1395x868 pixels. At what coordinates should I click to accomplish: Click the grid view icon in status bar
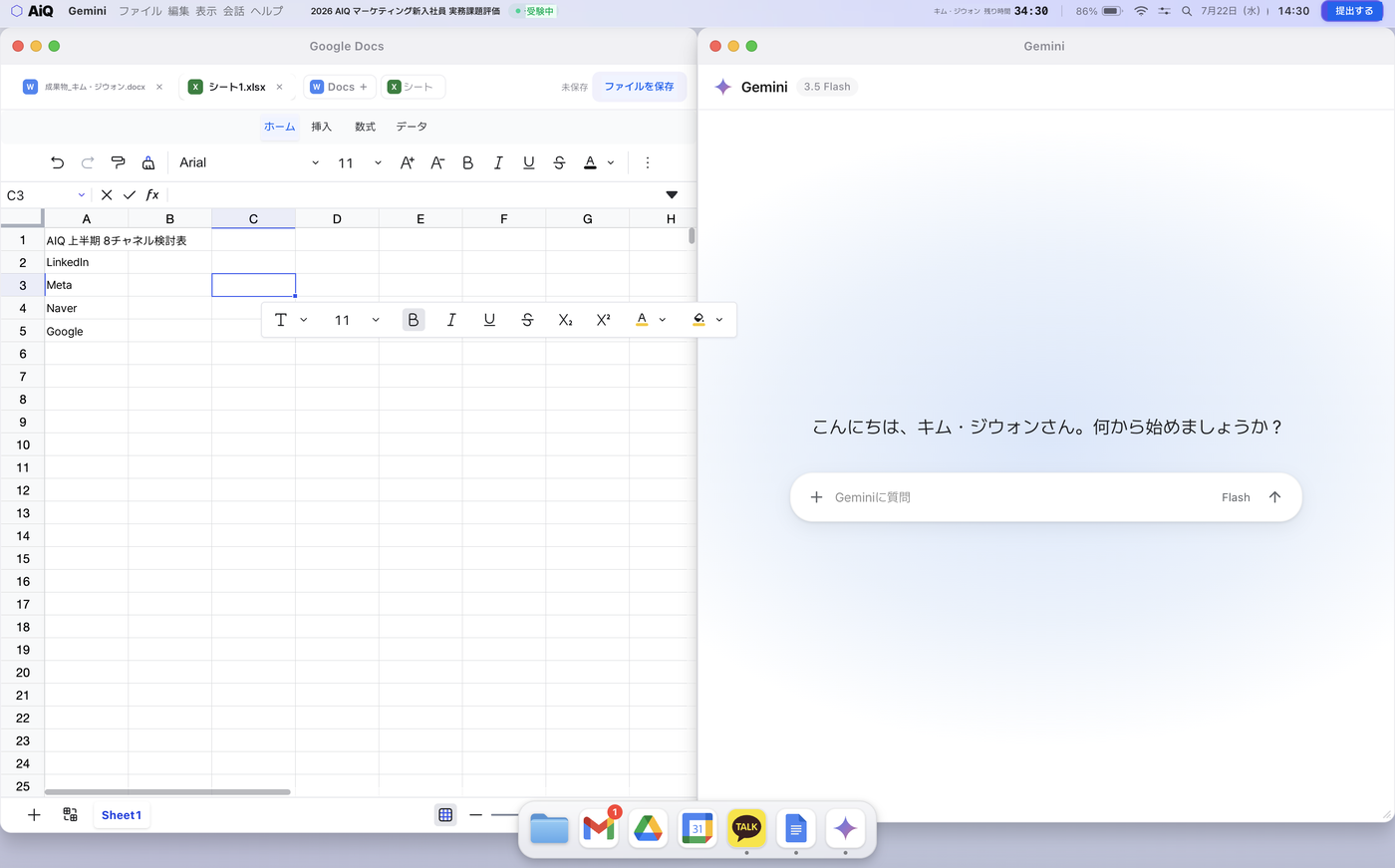(445, 815)
